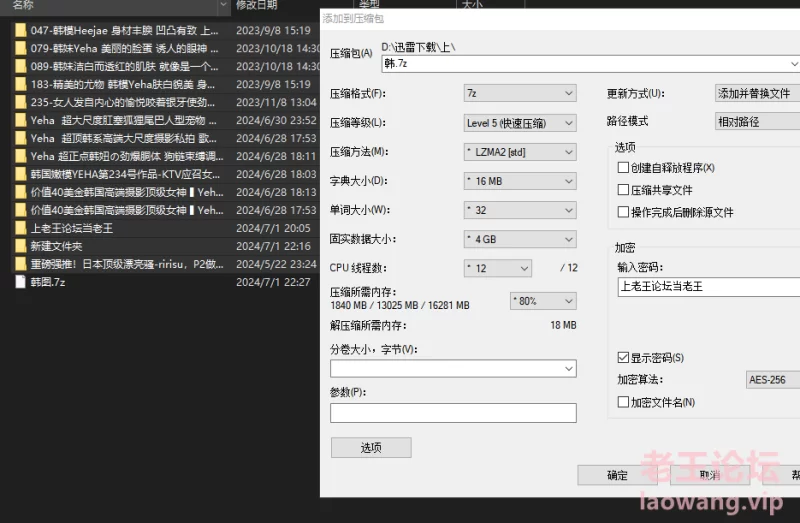The width and height of the screenshot is (800, 523).
Task: Open the 压缩方法 LZMA2 dropdown
Action: [520, 152]
